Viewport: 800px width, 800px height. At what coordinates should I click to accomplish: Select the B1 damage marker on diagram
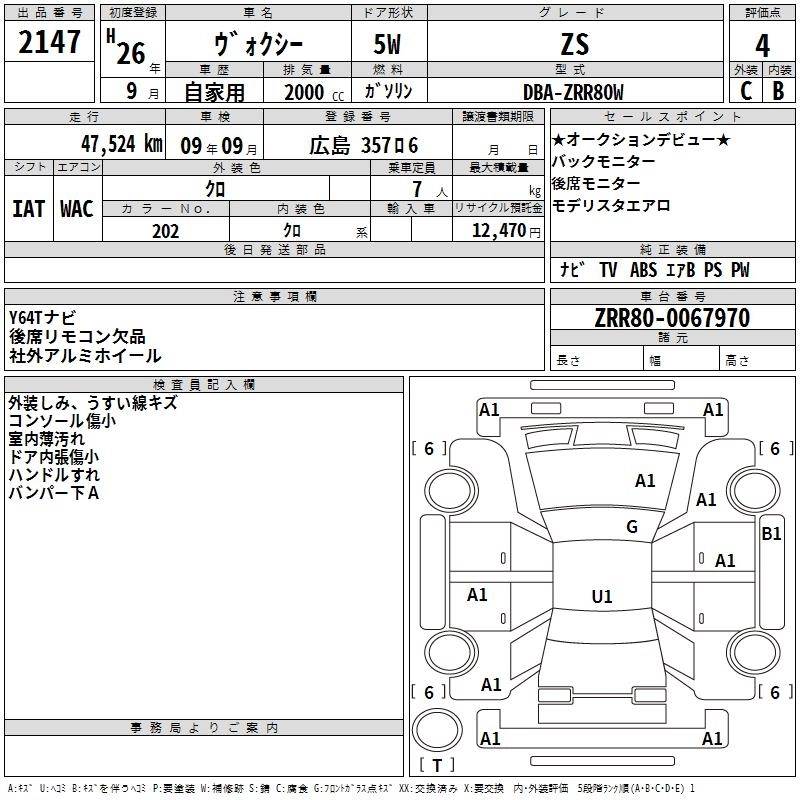pos(771,534)
